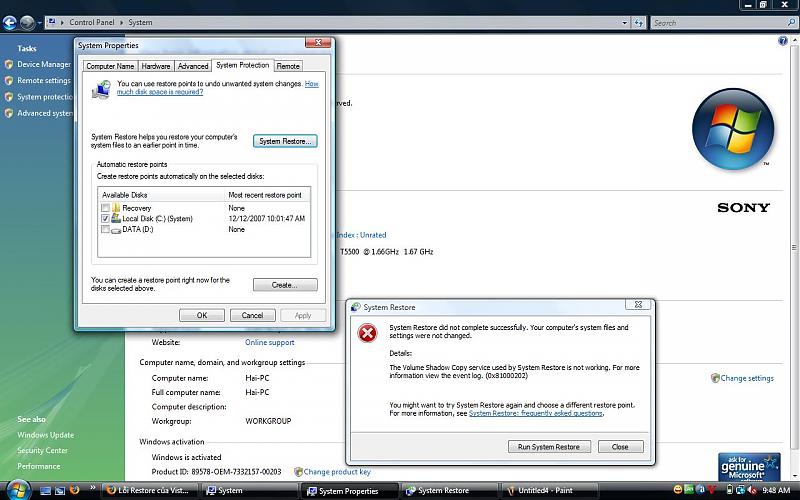The height and width of the screenshot is (500, 800).
Task: Open the frequently asked questions link
Action: 536,413
